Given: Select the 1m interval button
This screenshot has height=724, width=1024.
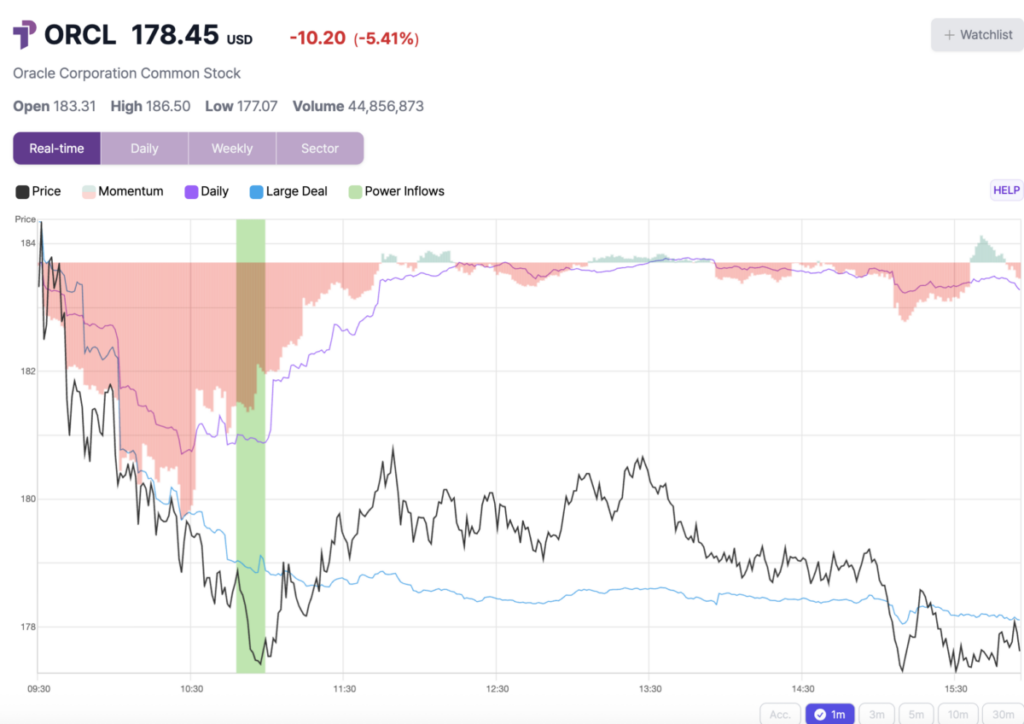Looking at the screenshot, I should tap(830, 714).
